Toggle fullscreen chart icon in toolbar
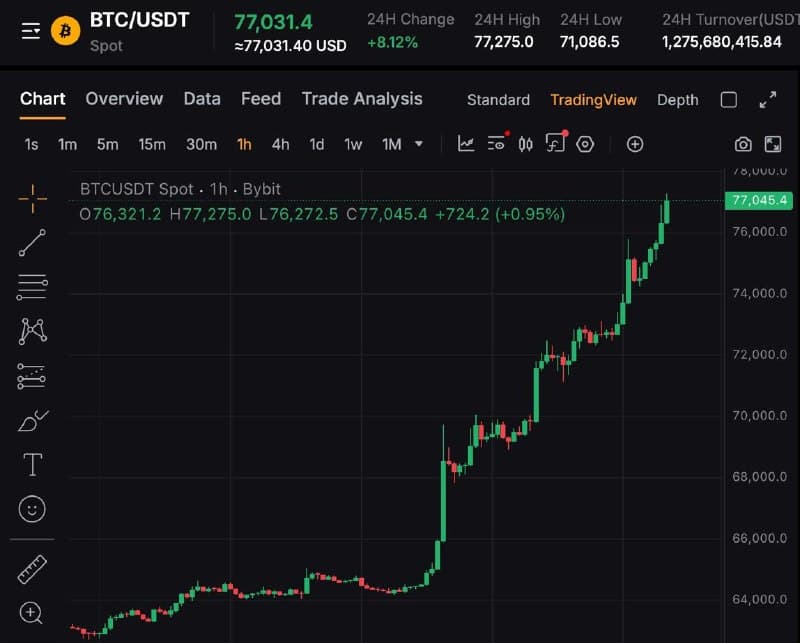Screen dimensions: 800x643 [772, 144]
